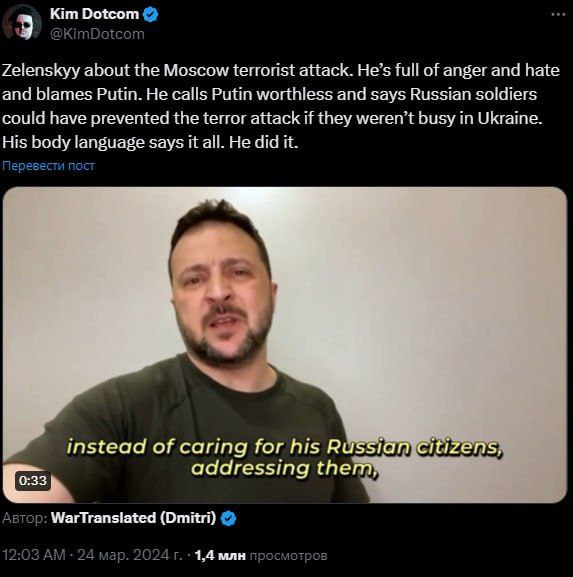Screen dimensions: 573x577
Task: Play the Zelenskyy video
Action: tap(284, 345)
